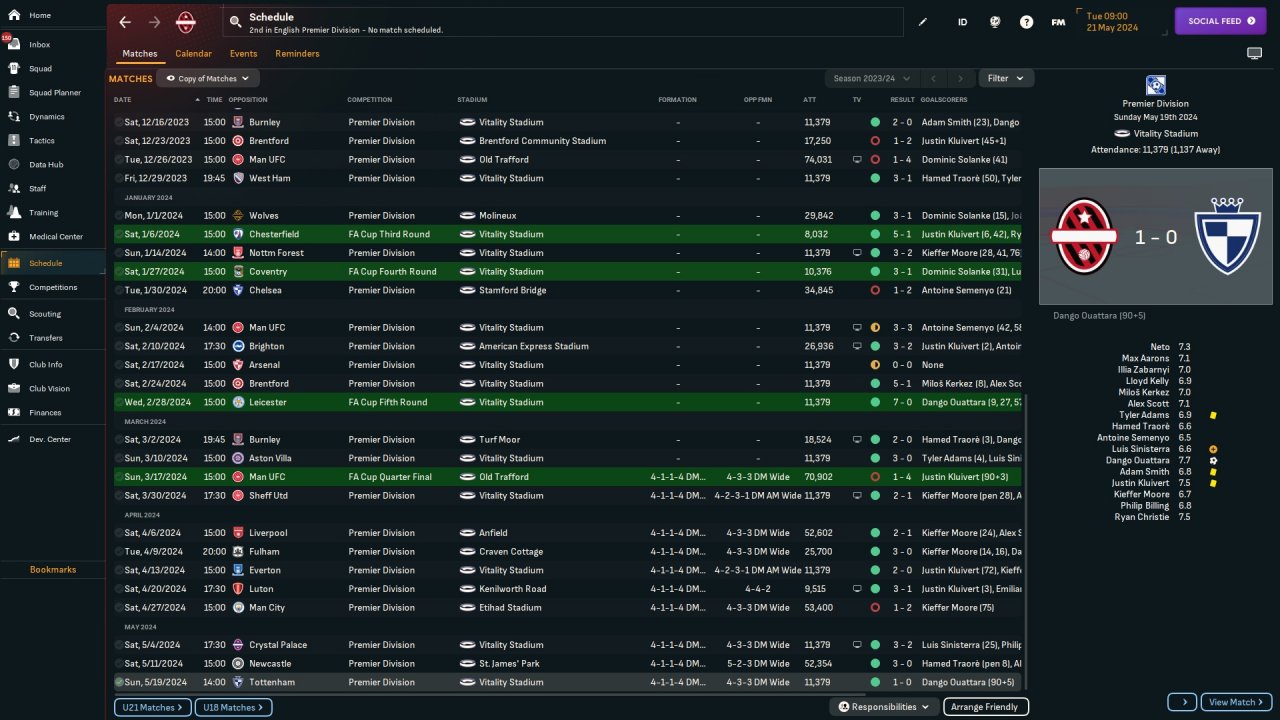Open Transfers section
Screen dimensions: 1280x720
coord(52,338)
